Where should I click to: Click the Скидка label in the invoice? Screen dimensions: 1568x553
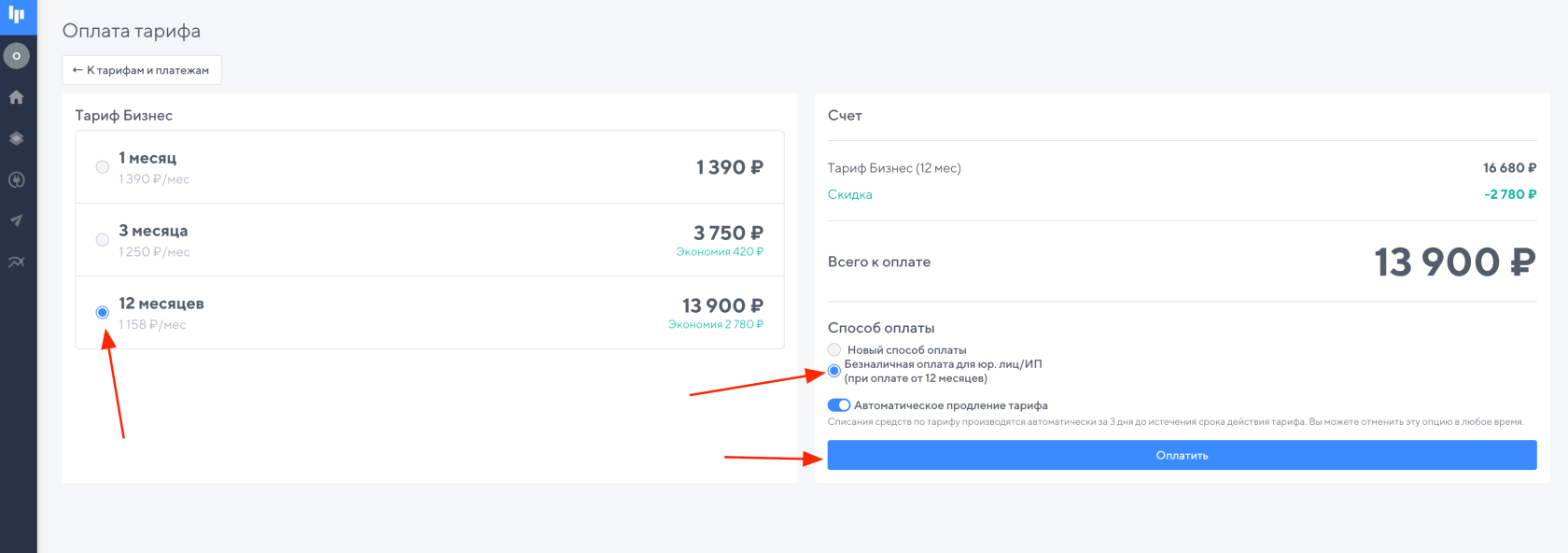pos(850,194)
